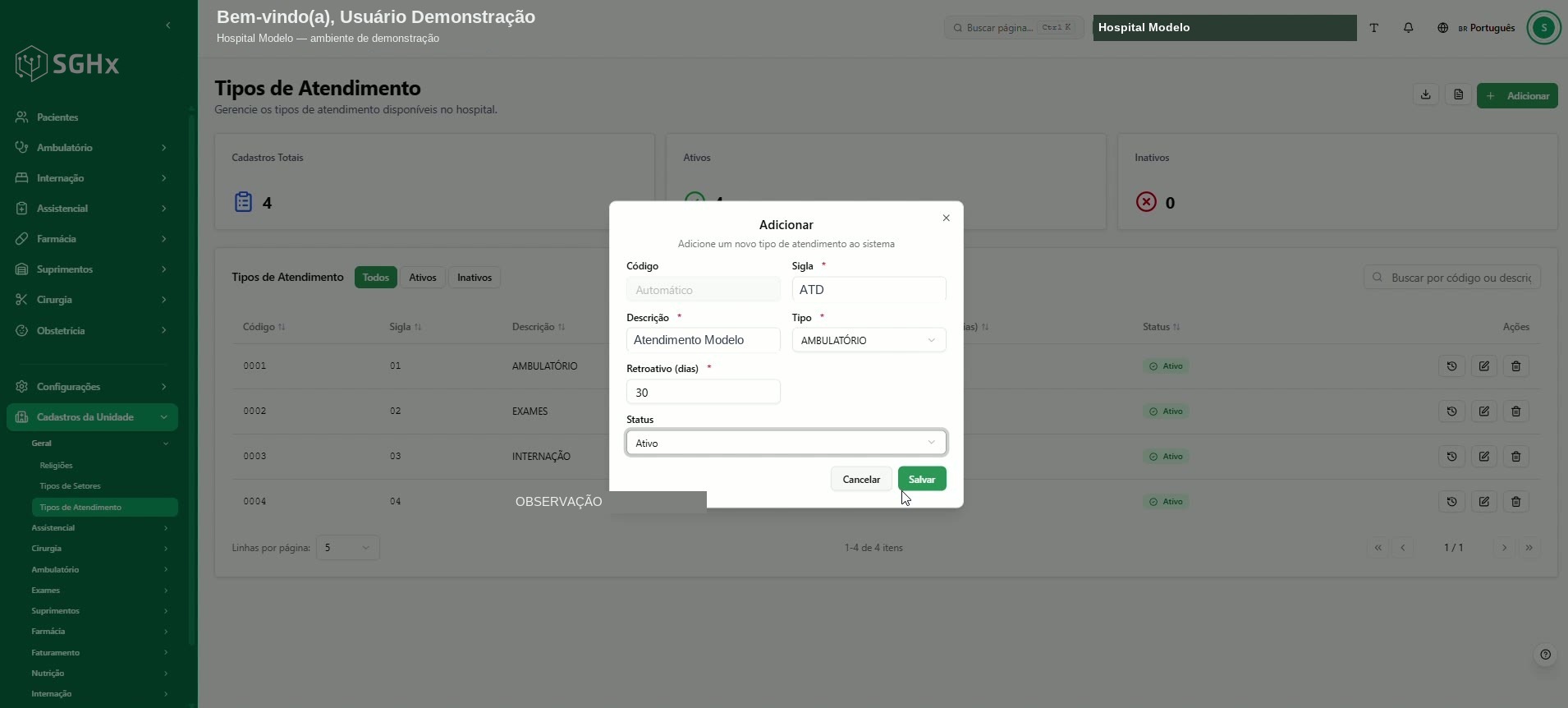Open the Tipo dropdown showing AMBULATÓRIO
The image size is (1568, 708).
click(x=869, y=340)
